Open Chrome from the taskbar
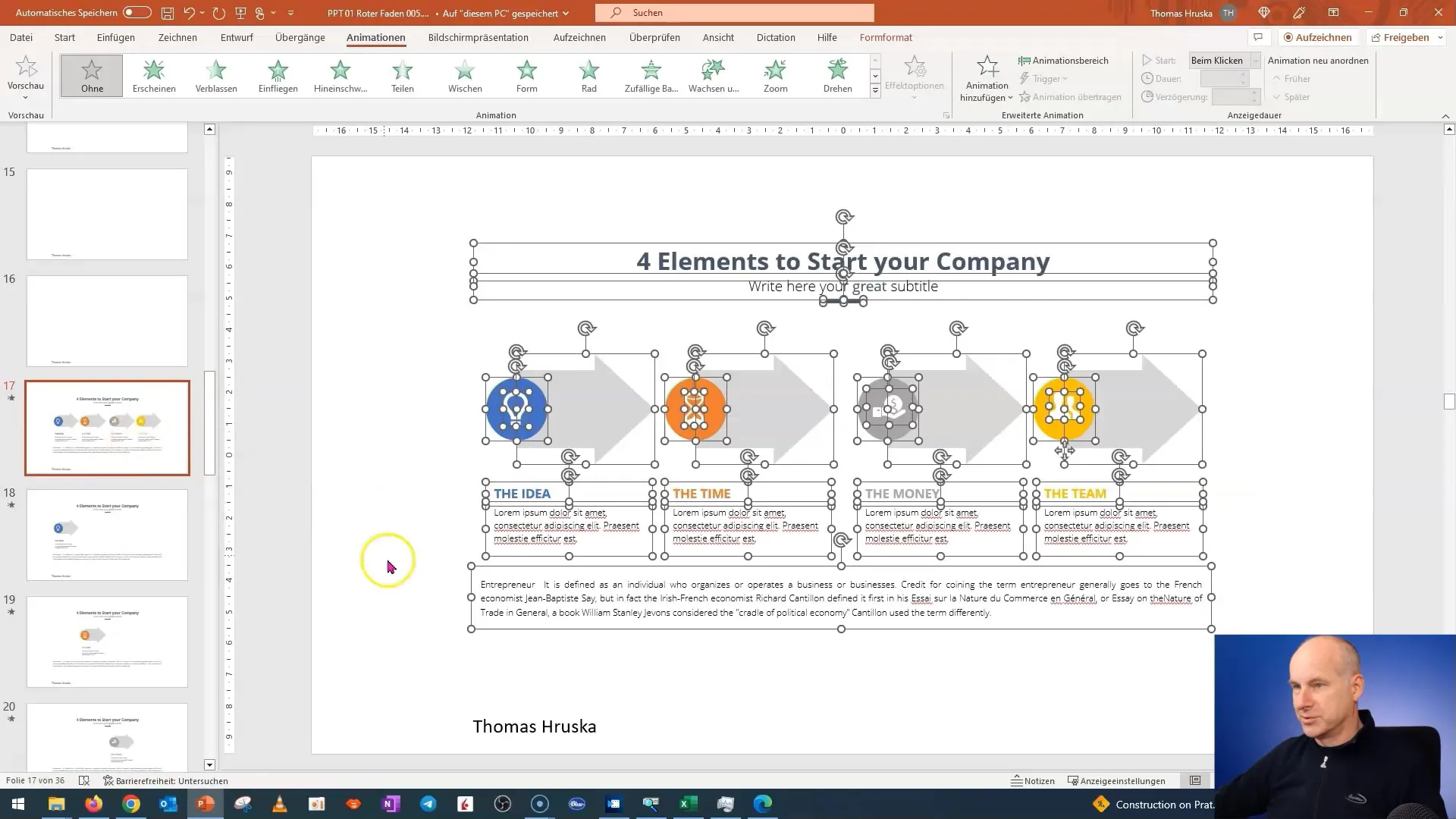Viewport: 1456px width, 819px height. pyautogui.click(x=131, y=804)
